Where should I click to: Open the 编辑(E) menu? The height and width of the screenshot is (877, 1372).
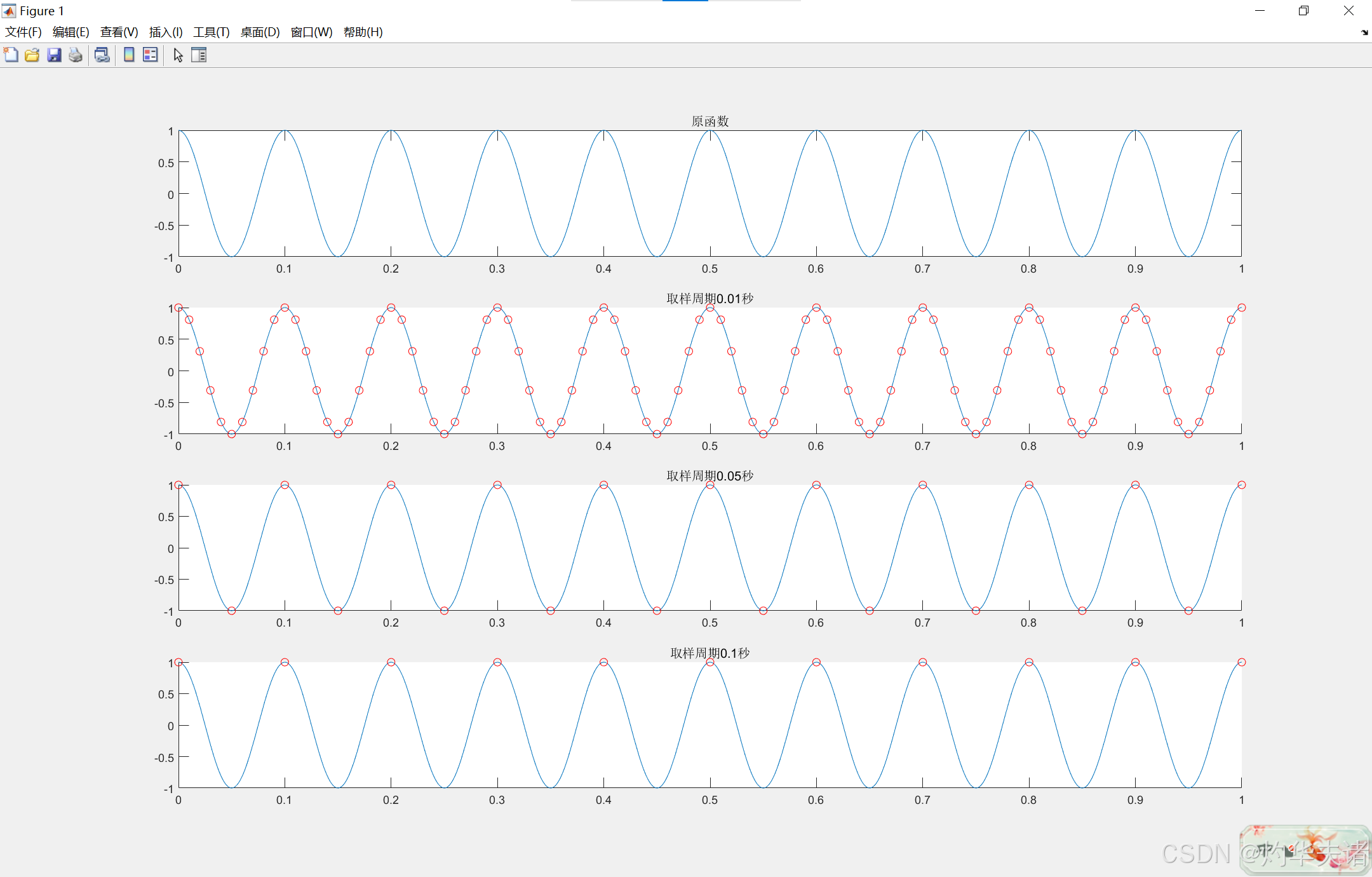tap(71, 32)
